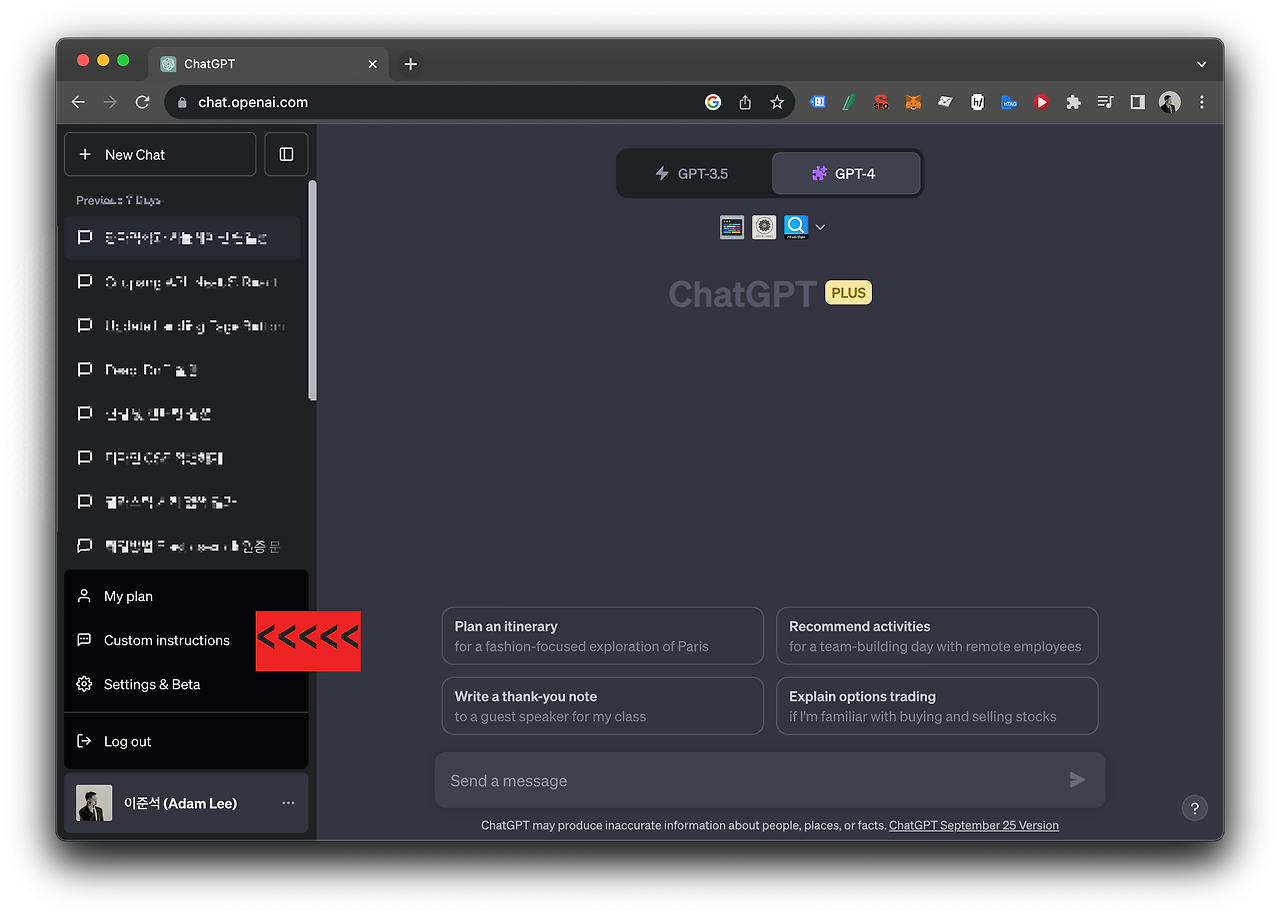The width and height of the screenshot is (1280, 915).
Task: Open My plan from the account menu
Action: pos(186,596)
